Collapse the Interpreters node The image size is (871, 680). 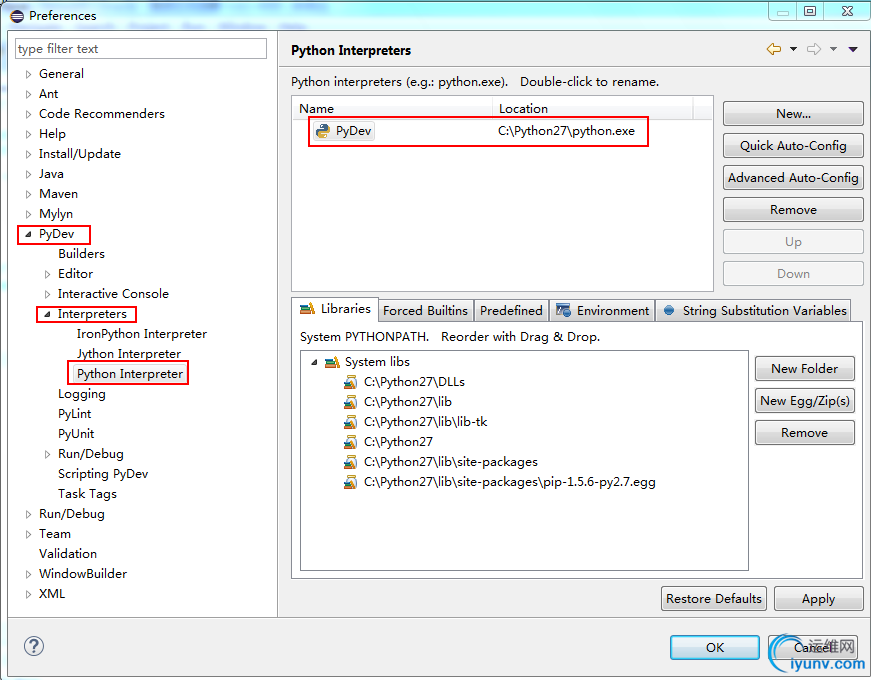click(x=47, y=314)
